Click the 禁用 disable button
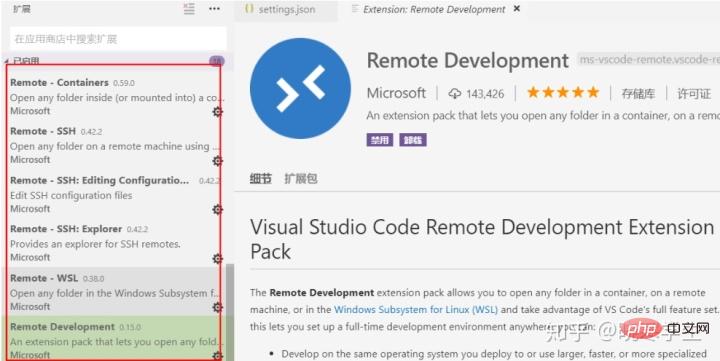Screen dimensions: 720x361 tap(380, 140)
